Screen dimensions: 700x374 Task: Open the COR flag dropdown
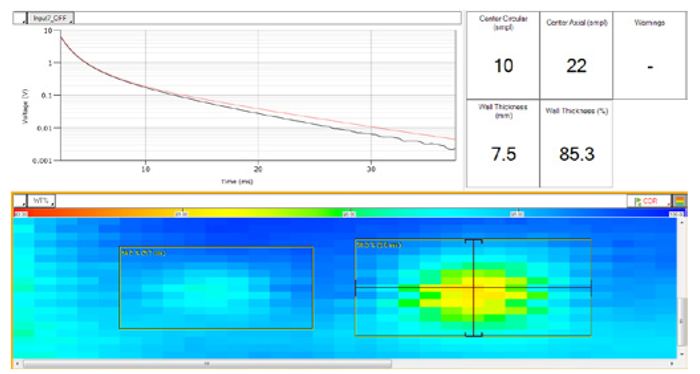pos(650,201)
